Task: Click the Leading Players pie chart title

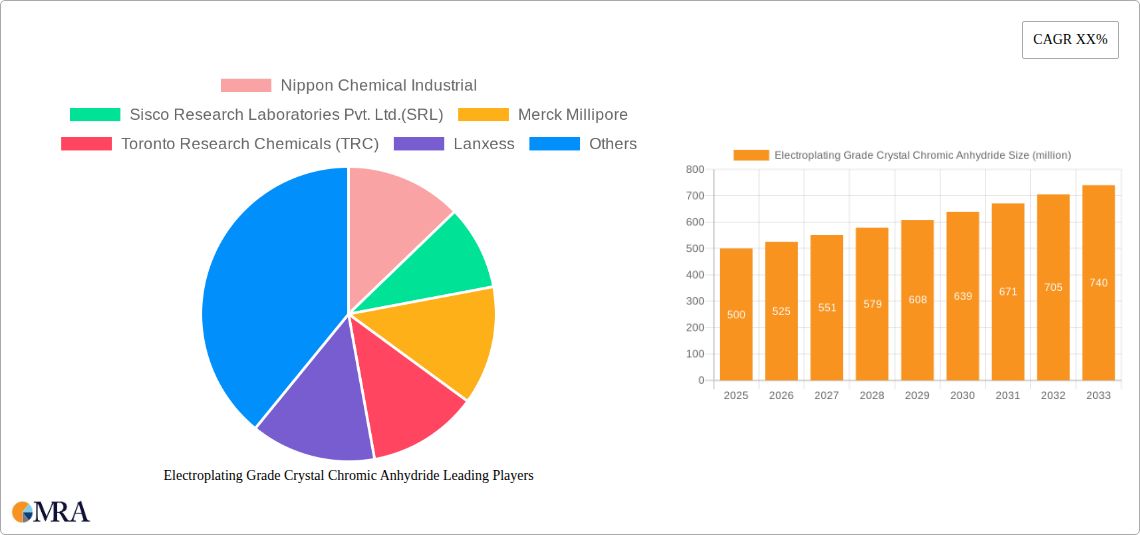Action: click(x=348, y=475)
